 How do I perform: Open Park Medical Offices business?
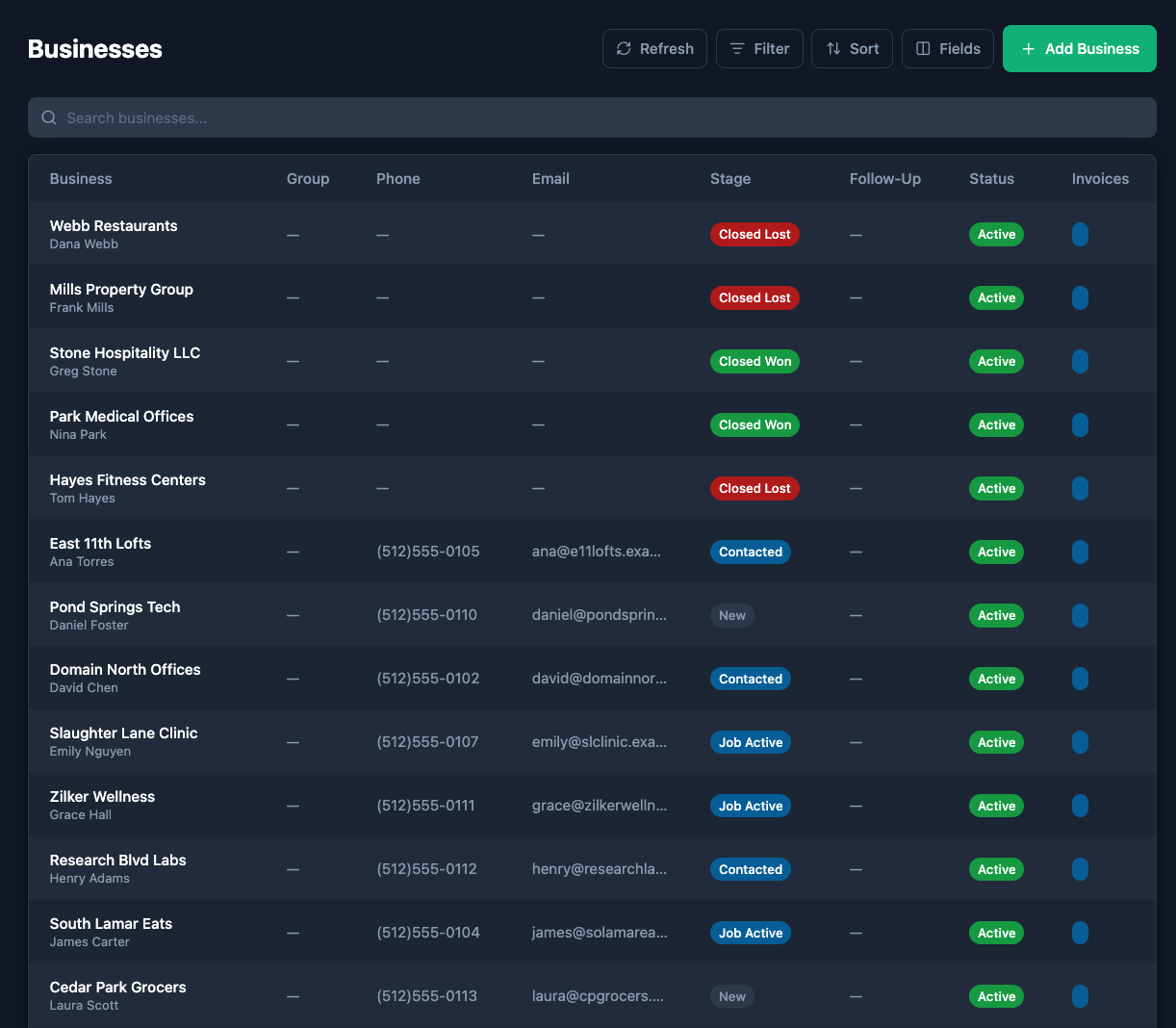(x=592, y=424)
